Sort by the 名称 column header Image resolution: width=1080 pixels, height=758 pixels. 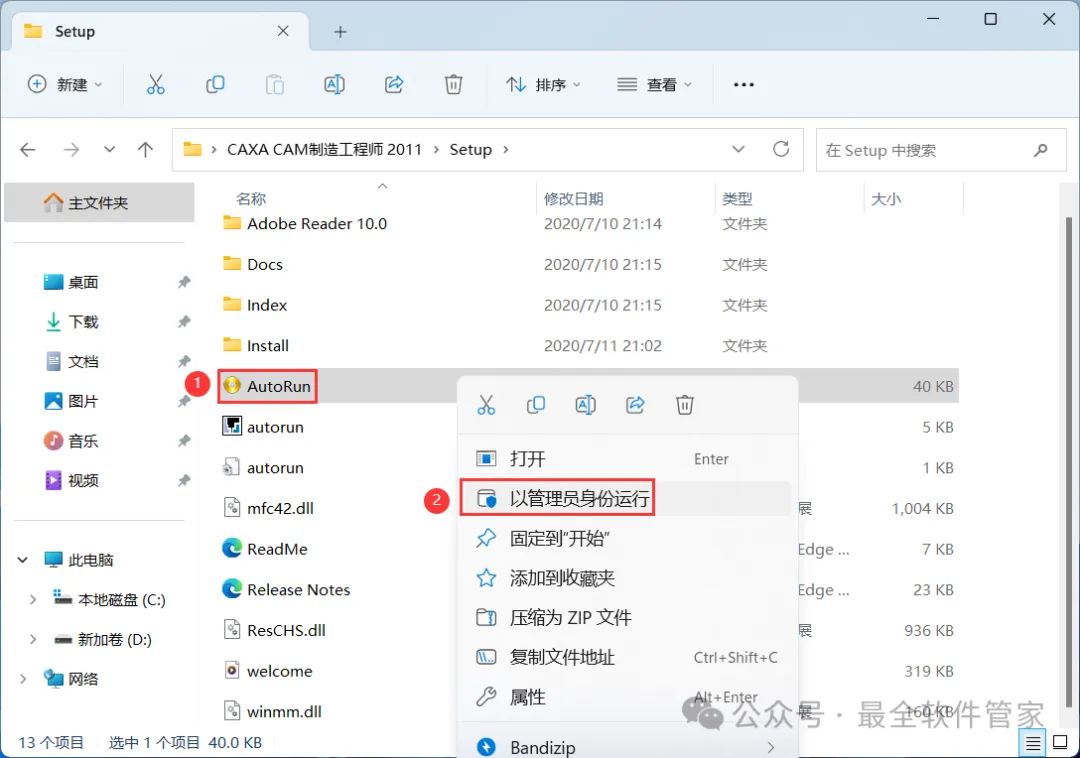tap(251, 199)
